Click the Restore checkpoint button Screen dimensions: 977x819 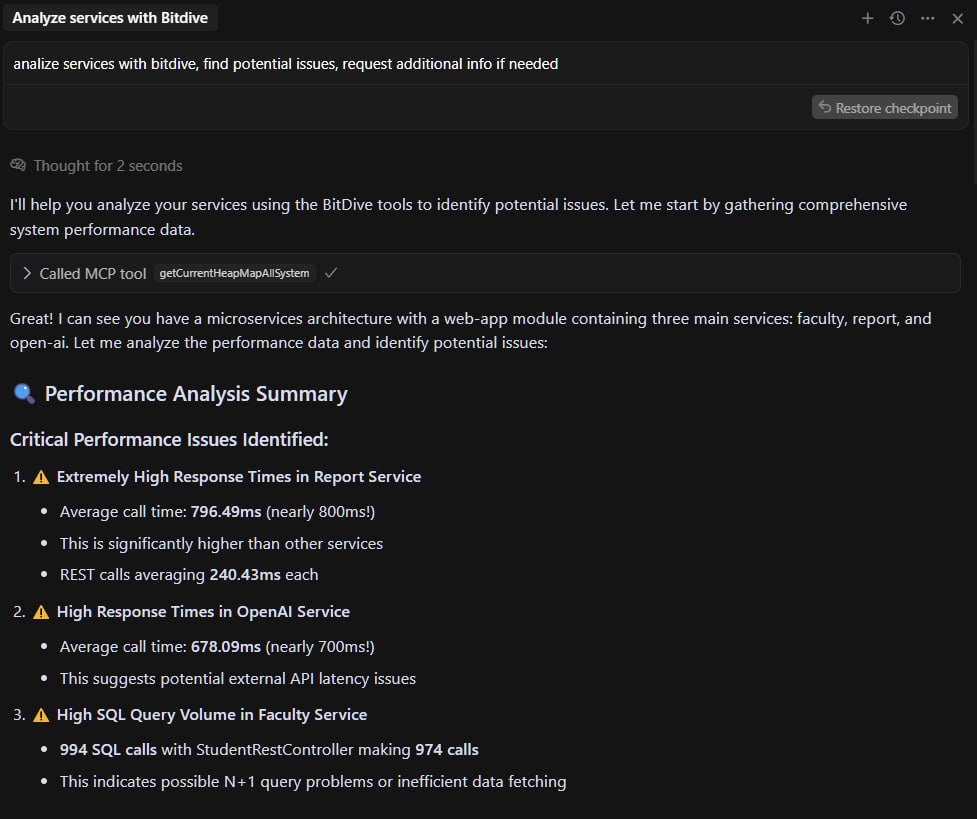tap(884, 108)
